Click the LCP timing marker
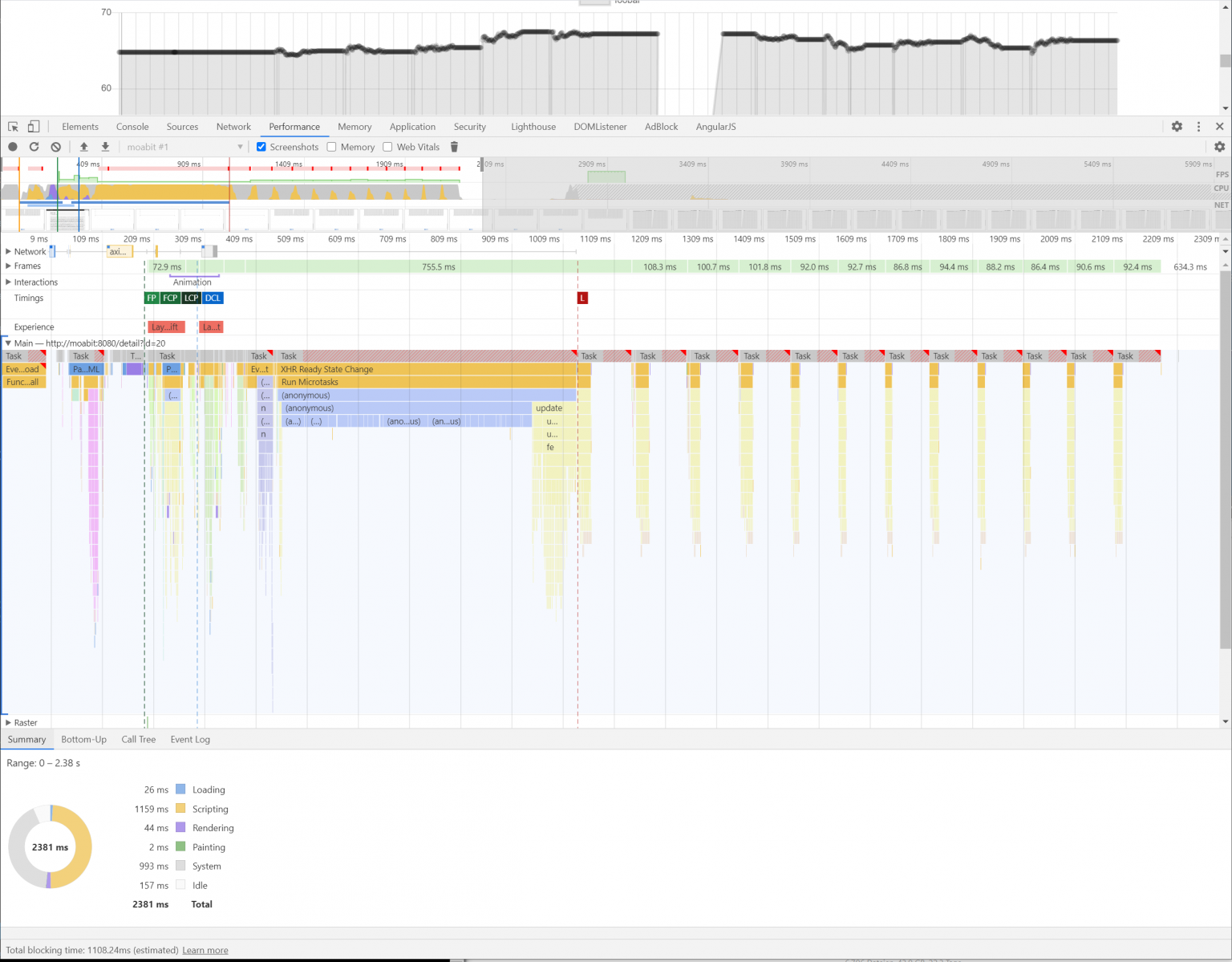 tap(190, 298)
